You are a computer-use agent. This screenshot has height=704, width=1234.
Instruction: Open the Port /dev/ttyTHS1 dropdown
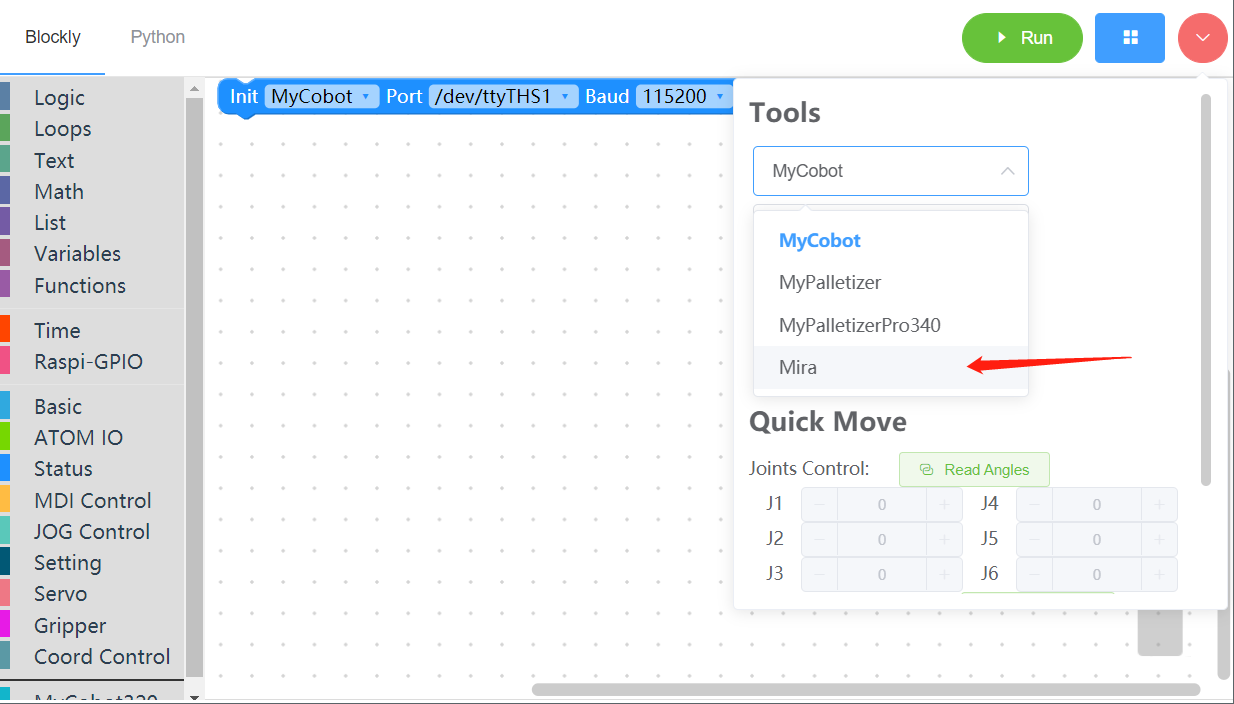pyautogui.click(x=504, y=96)
